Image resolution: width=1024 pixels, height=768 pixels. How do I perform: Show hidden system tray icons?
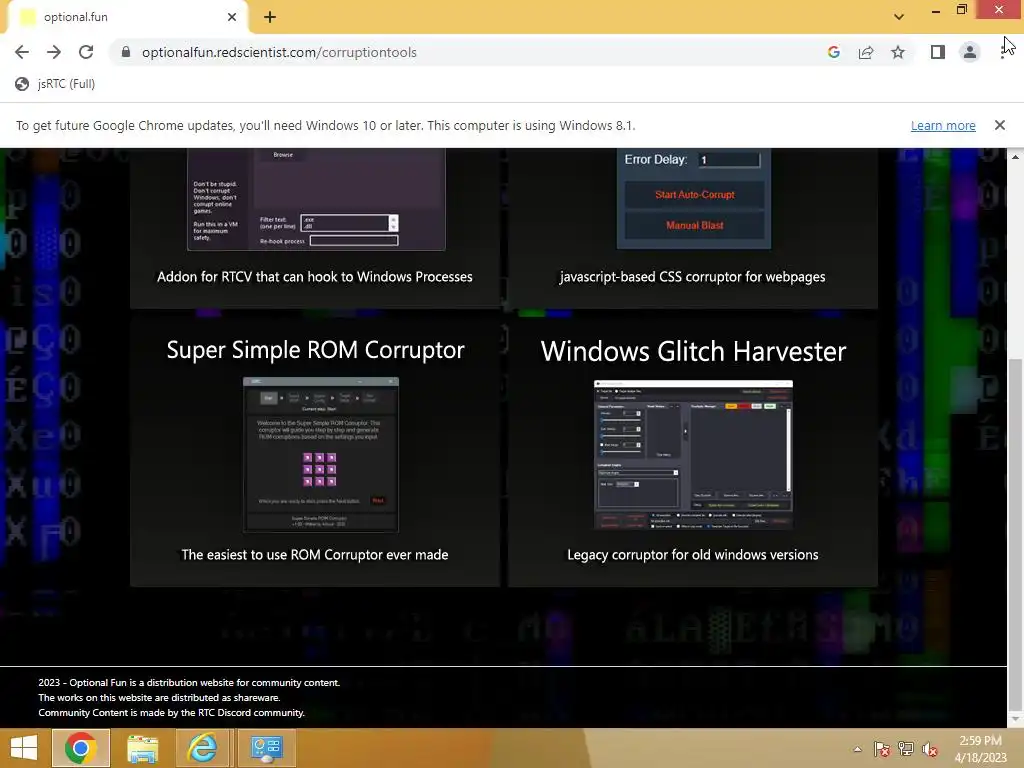pyautogui.click(x=857, y=749)
